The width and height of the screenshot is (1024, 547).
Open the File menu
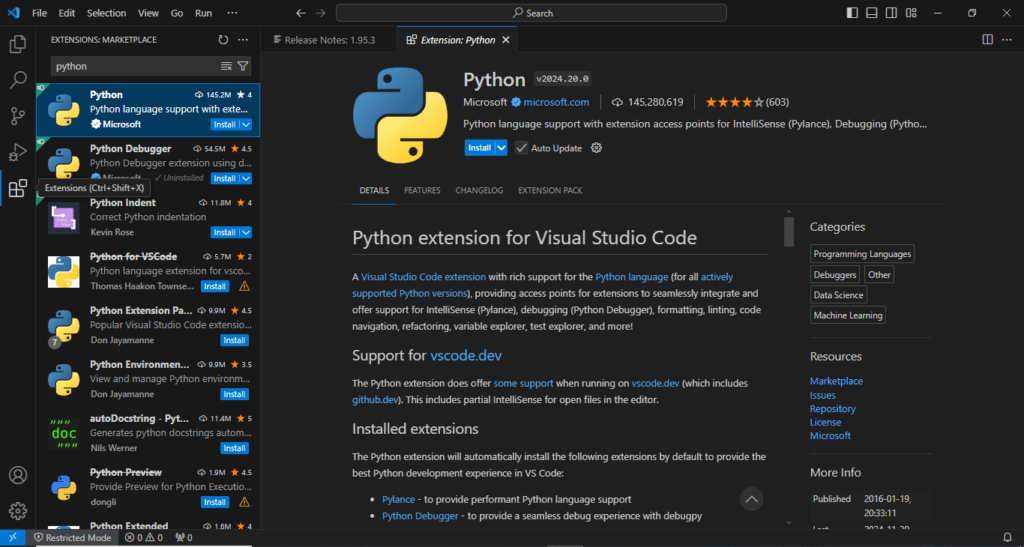tap(39, 13)
